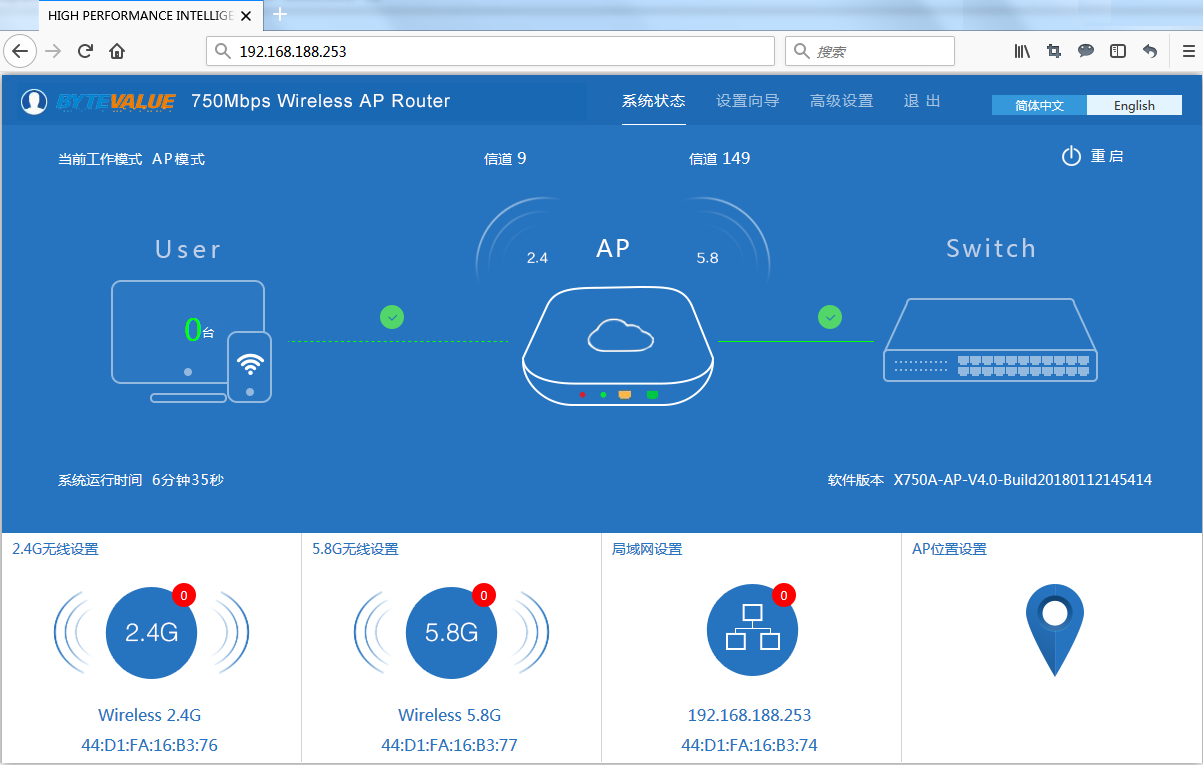The height and width of the screenshot is (765, 1203).
Task: Click the User devices monitor icon
Action: 188,333
